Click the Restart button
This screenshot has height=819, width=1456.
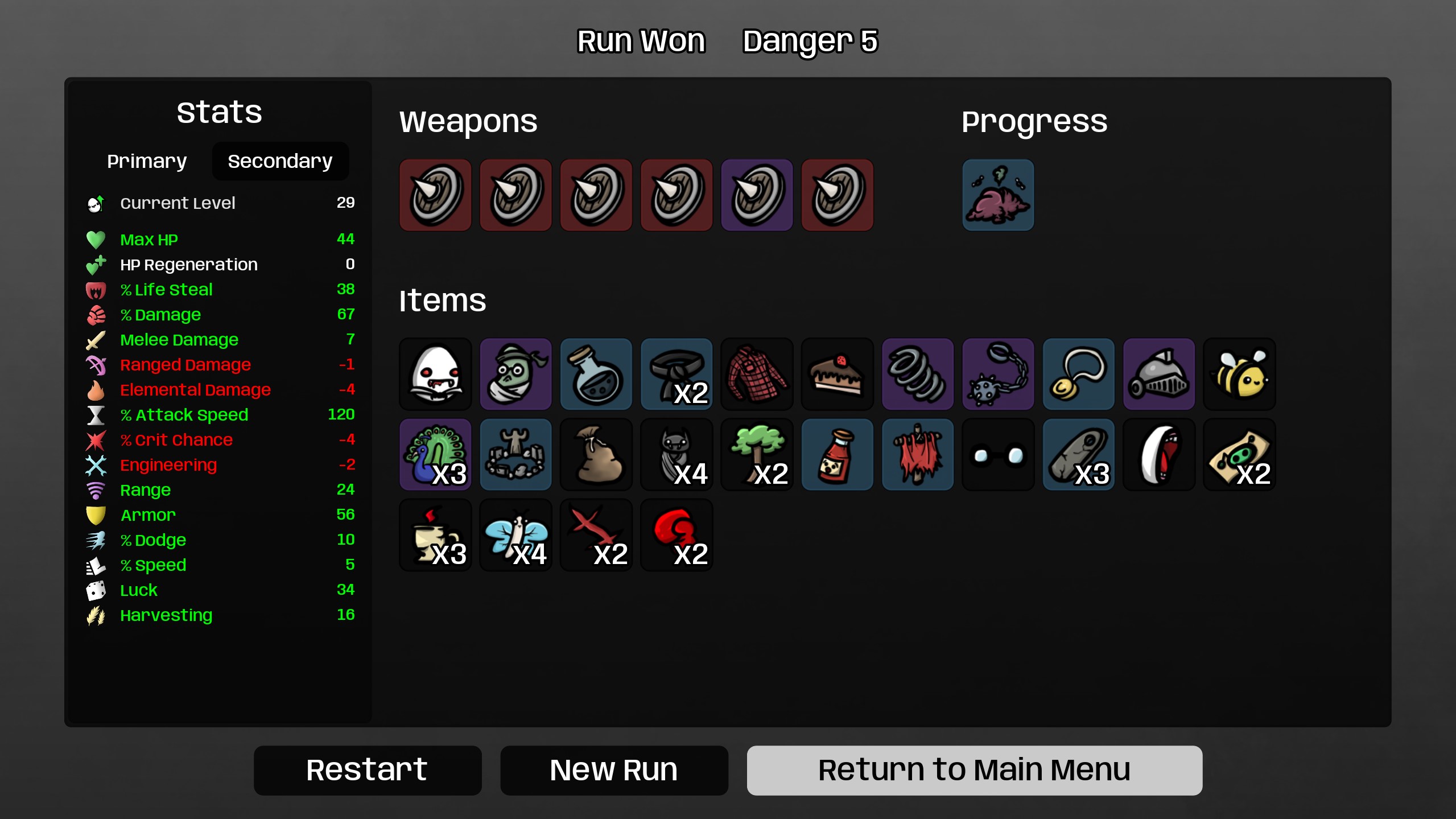point(368,770)
